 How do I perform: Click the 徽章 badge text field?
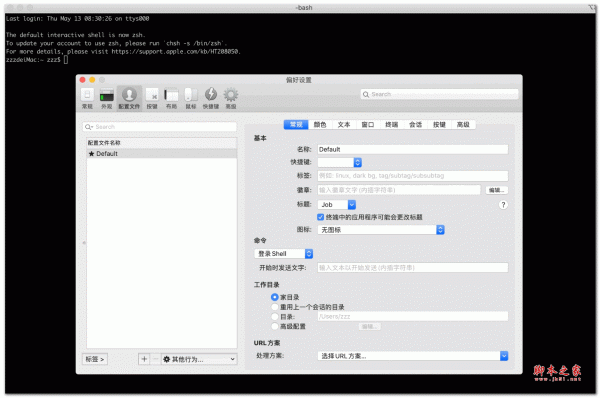pyautogui.click(x=399, y=190)
